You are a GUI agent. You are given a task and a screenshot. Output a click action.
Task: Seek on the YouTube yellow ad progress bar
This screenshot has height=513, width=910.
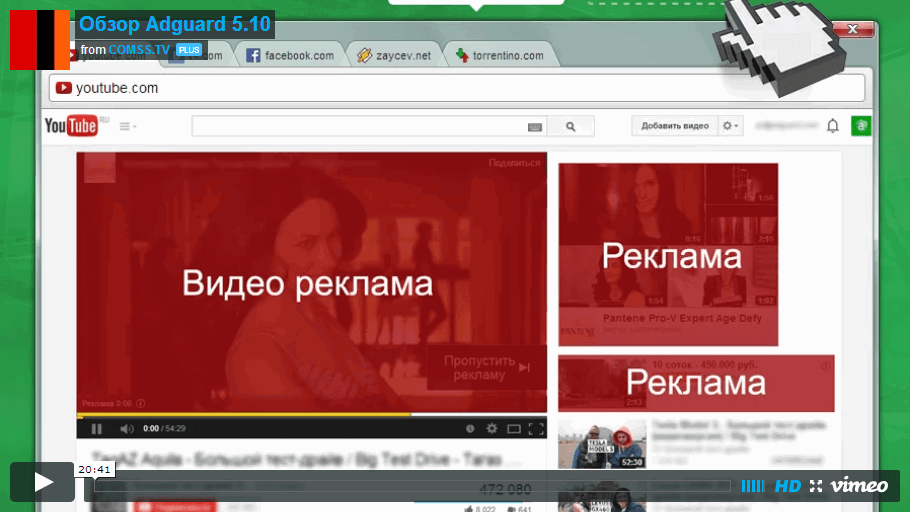point(312,414)
